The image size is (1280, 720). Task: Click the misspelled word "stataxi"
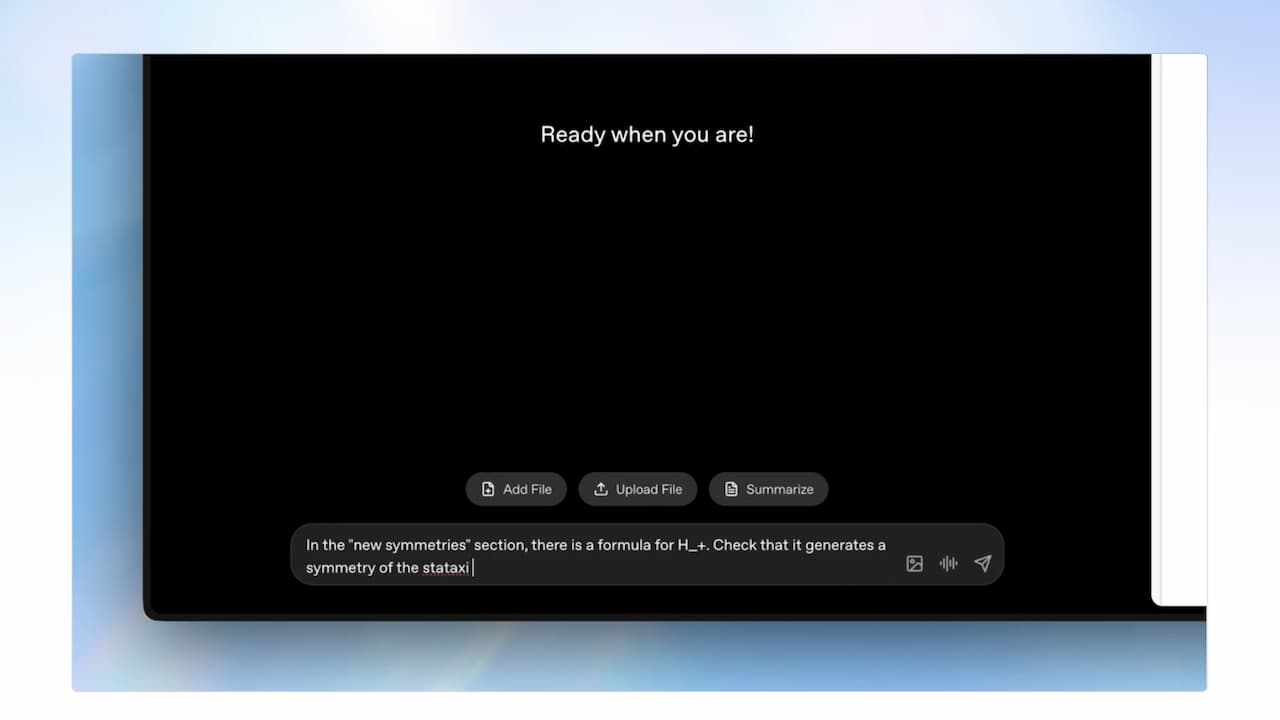[x=445, y=568]
